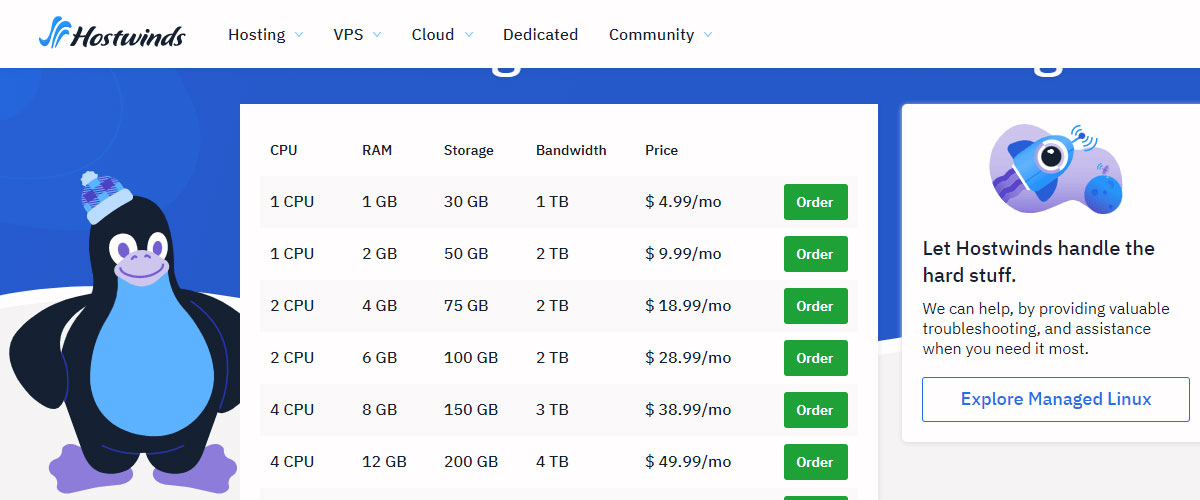
Task: Click the 6 GB RAM cell
Action: pos(380,358)
